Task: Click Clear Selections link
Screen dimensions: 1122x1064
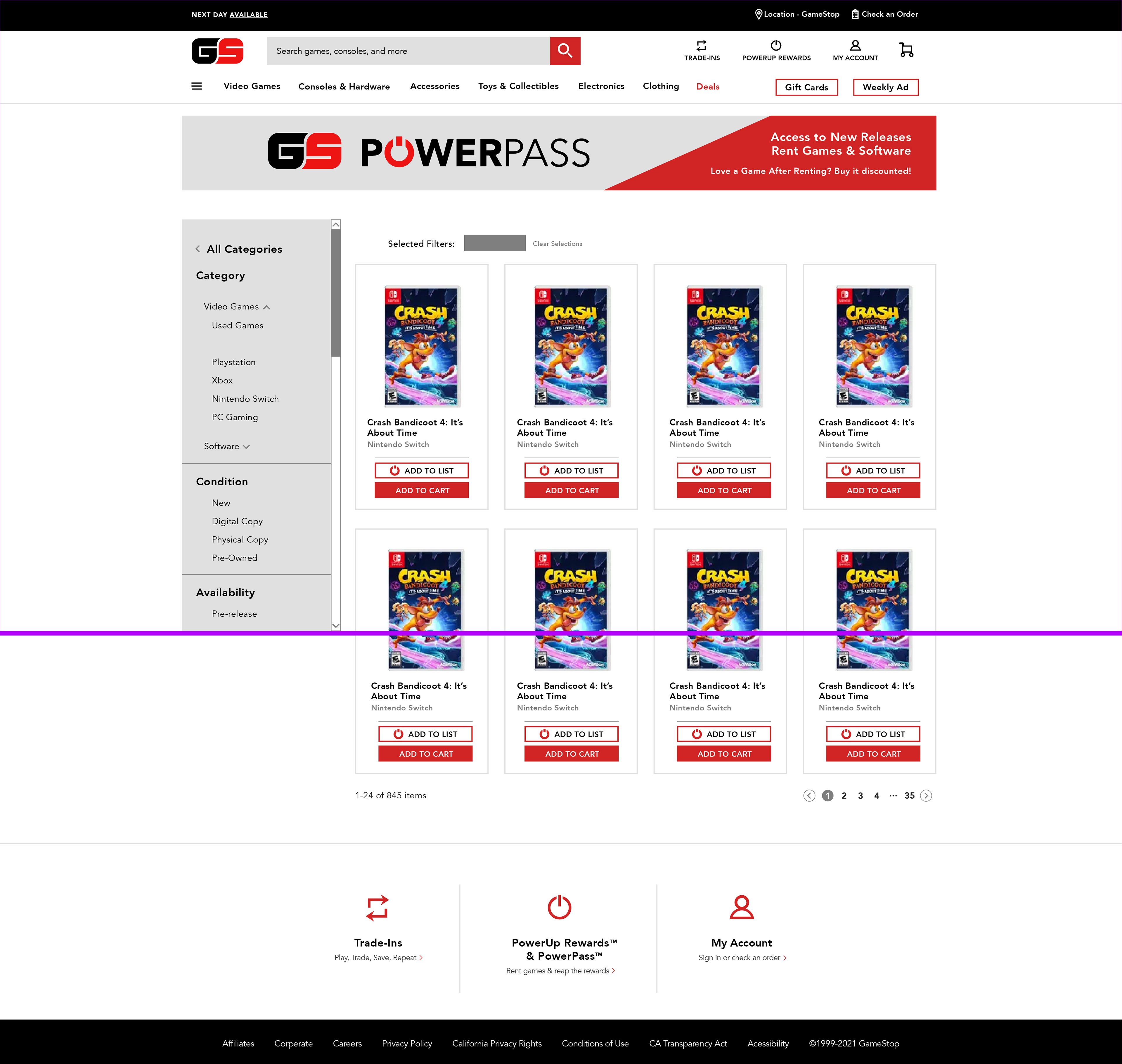Action: (x=557, y=244)
